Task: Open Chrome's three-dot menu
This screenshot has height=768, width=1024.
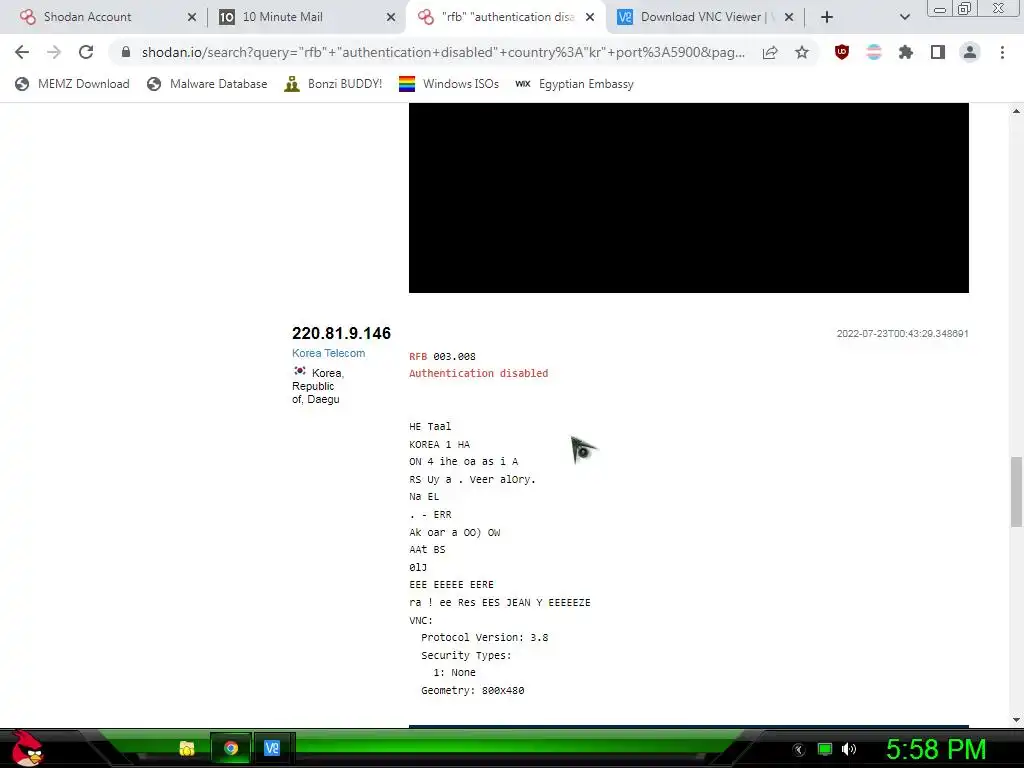Action: coord(1002,52)
